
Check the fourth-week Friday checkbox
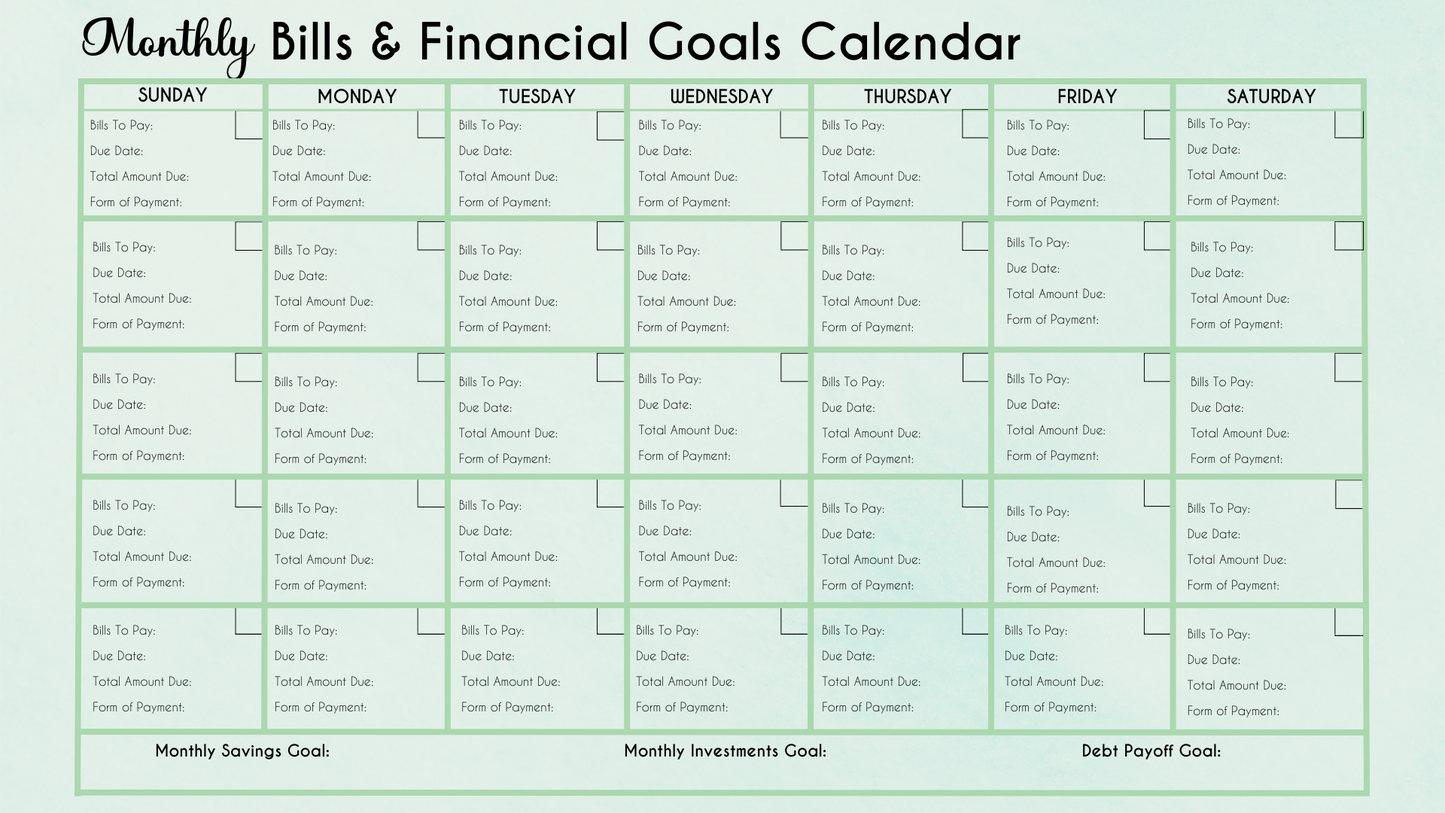(x=1157, y=493)
